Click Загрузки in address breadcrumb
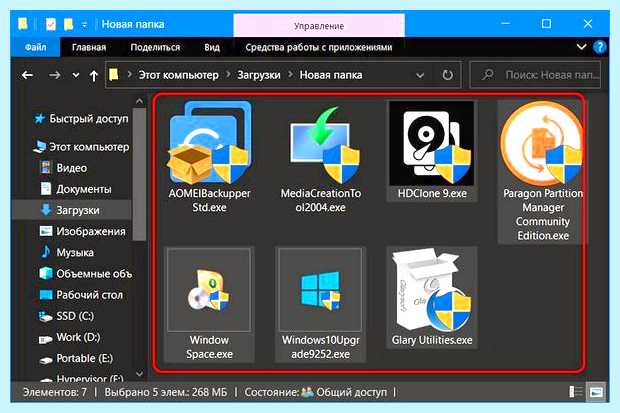620x413 pixels. click(259, 75)
